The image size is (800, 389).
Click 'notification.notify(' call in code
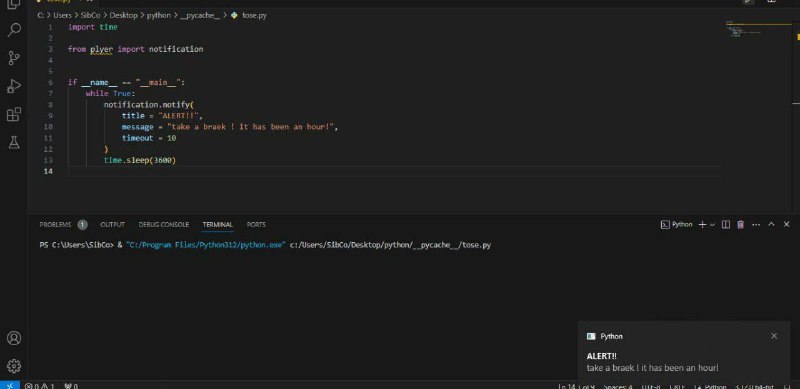click(149, 105)
